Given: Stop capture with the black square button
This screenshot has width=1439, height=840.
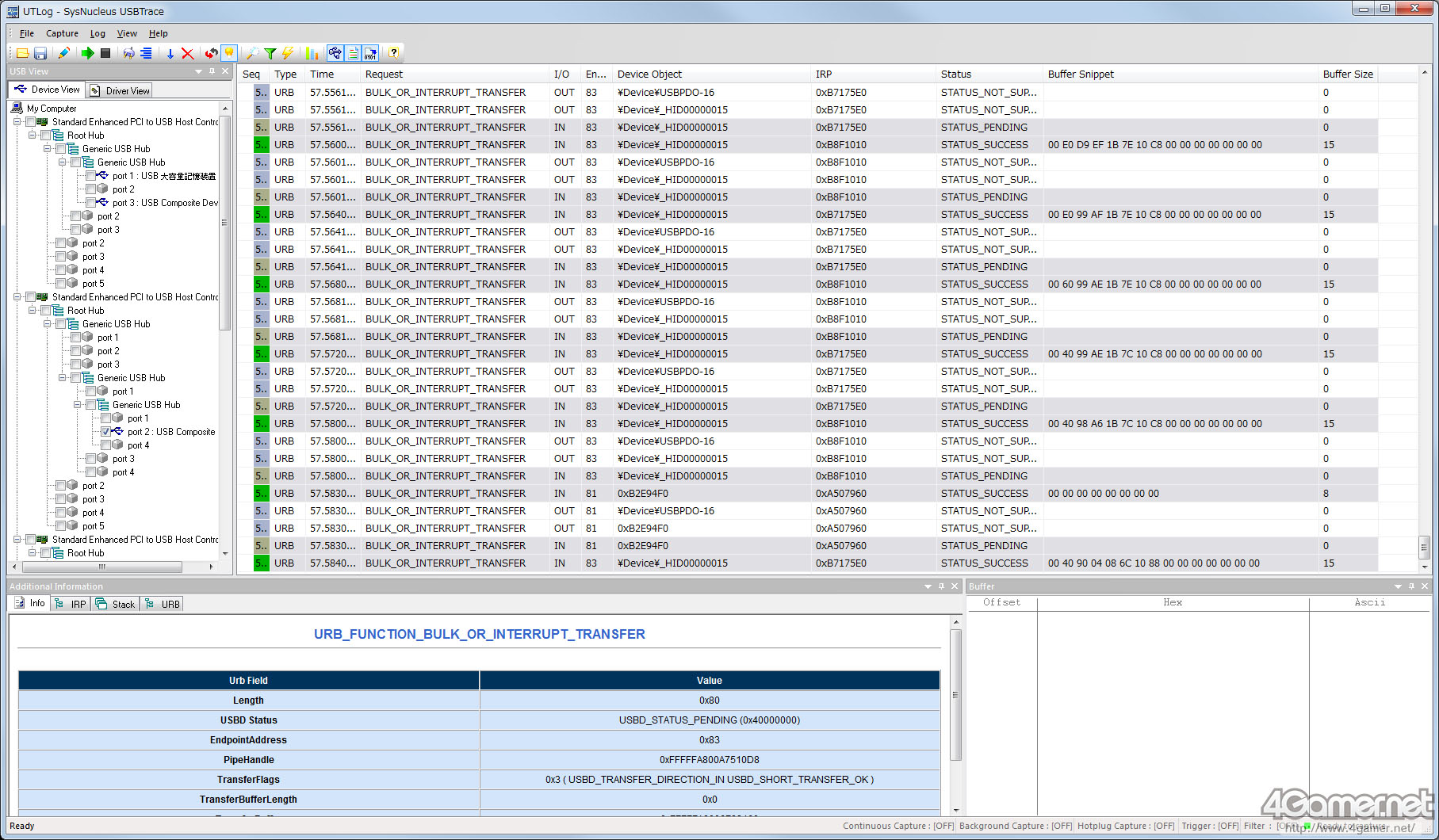Looking at the screenshot, I should coord(105,53).
